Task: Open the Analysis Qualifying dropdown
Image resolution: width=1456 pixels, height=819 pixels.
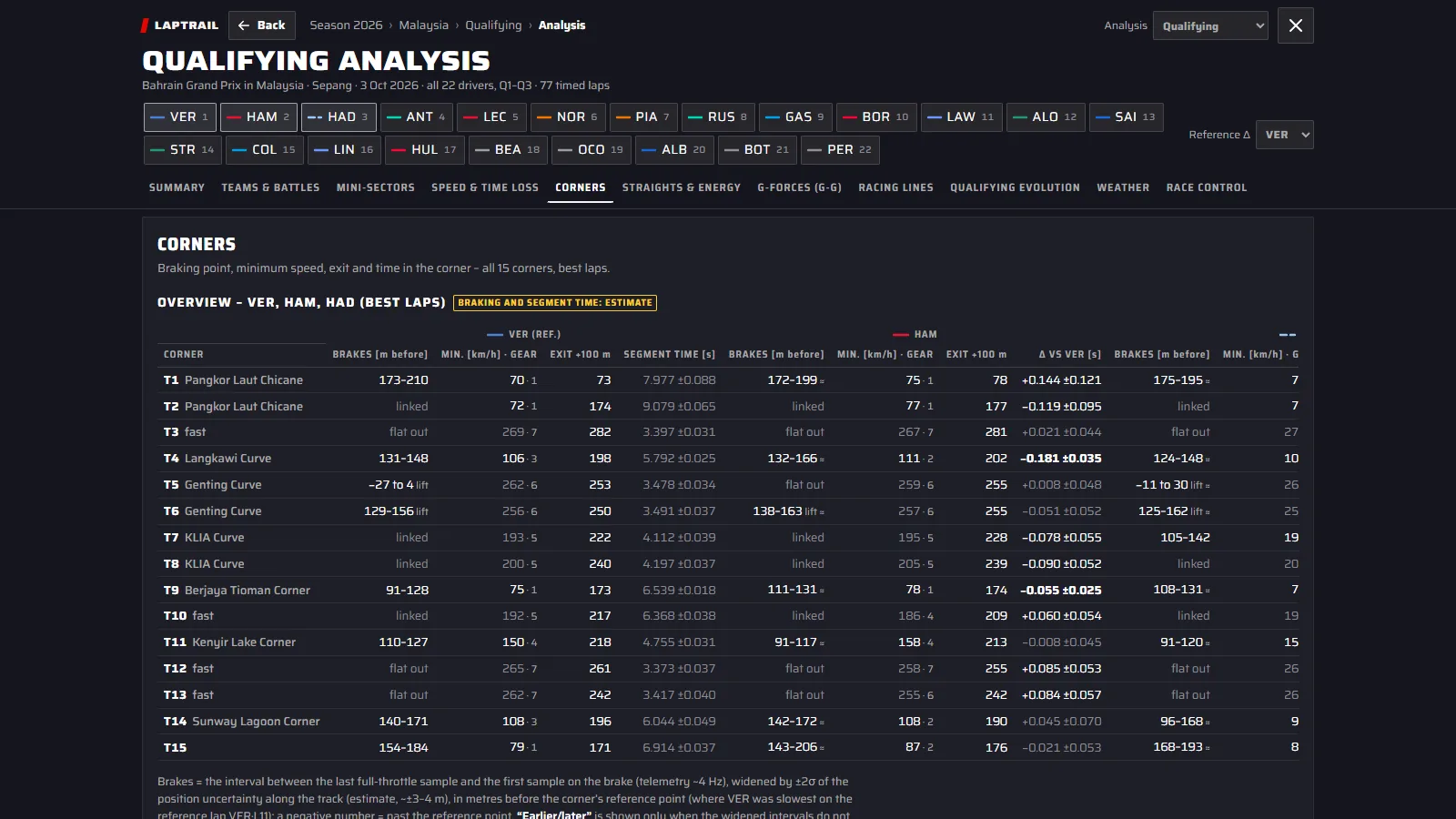Action: coord(1210,25)
